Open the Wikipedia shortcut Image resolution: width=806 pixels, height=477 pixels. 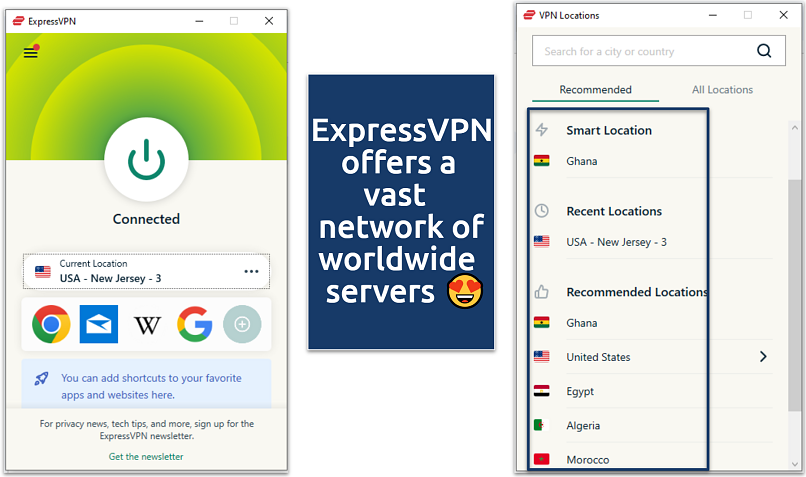147,325
